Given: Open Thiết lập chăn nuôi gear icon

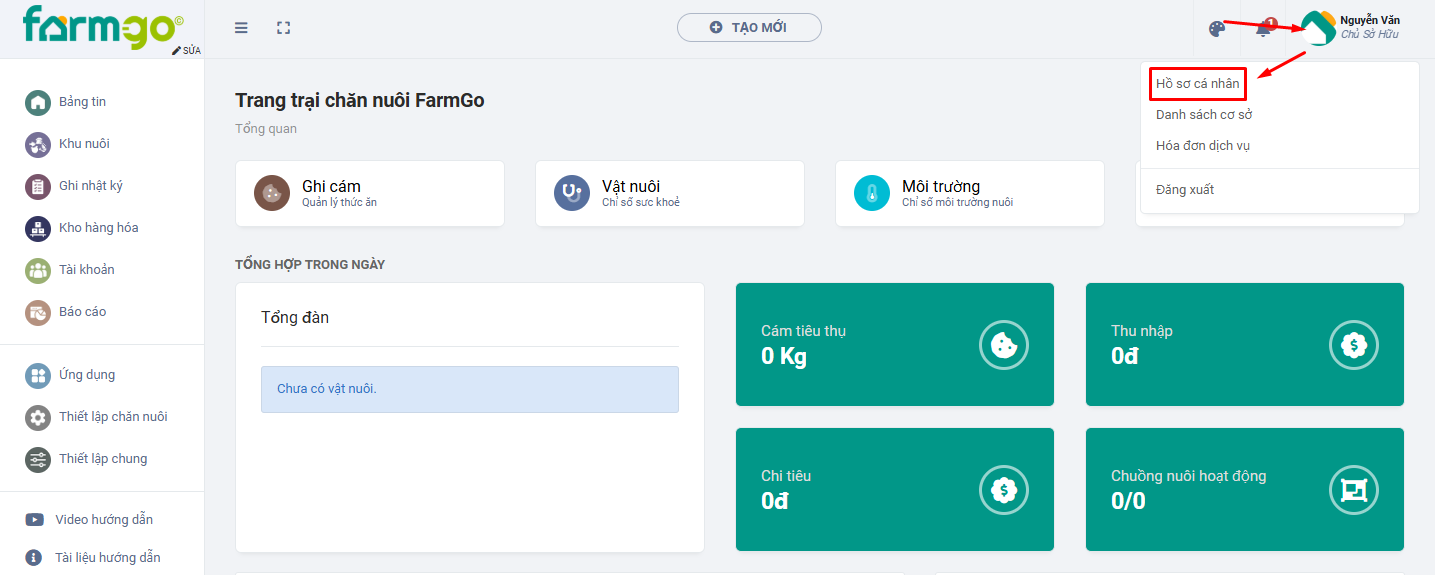Looking at the screenshot, I should pos(38,417).
